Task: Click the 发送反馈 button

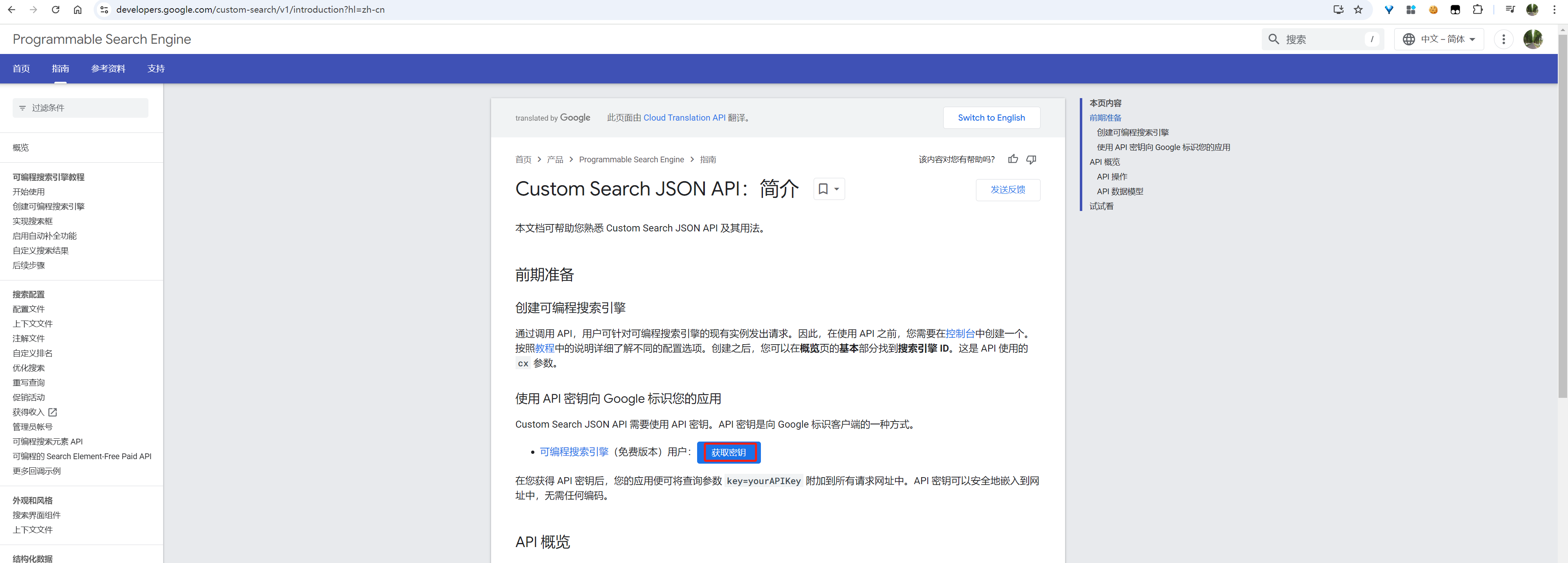Action: [1007, 189]
